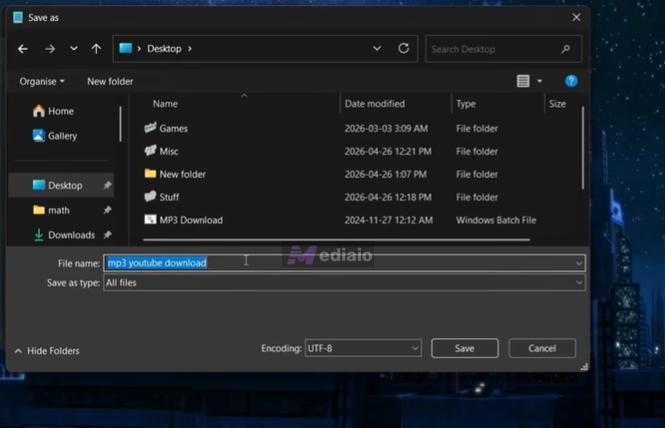Go forward with the right arrow
Image resolution: width=665 pixels, height=428 pixels.
50,49
